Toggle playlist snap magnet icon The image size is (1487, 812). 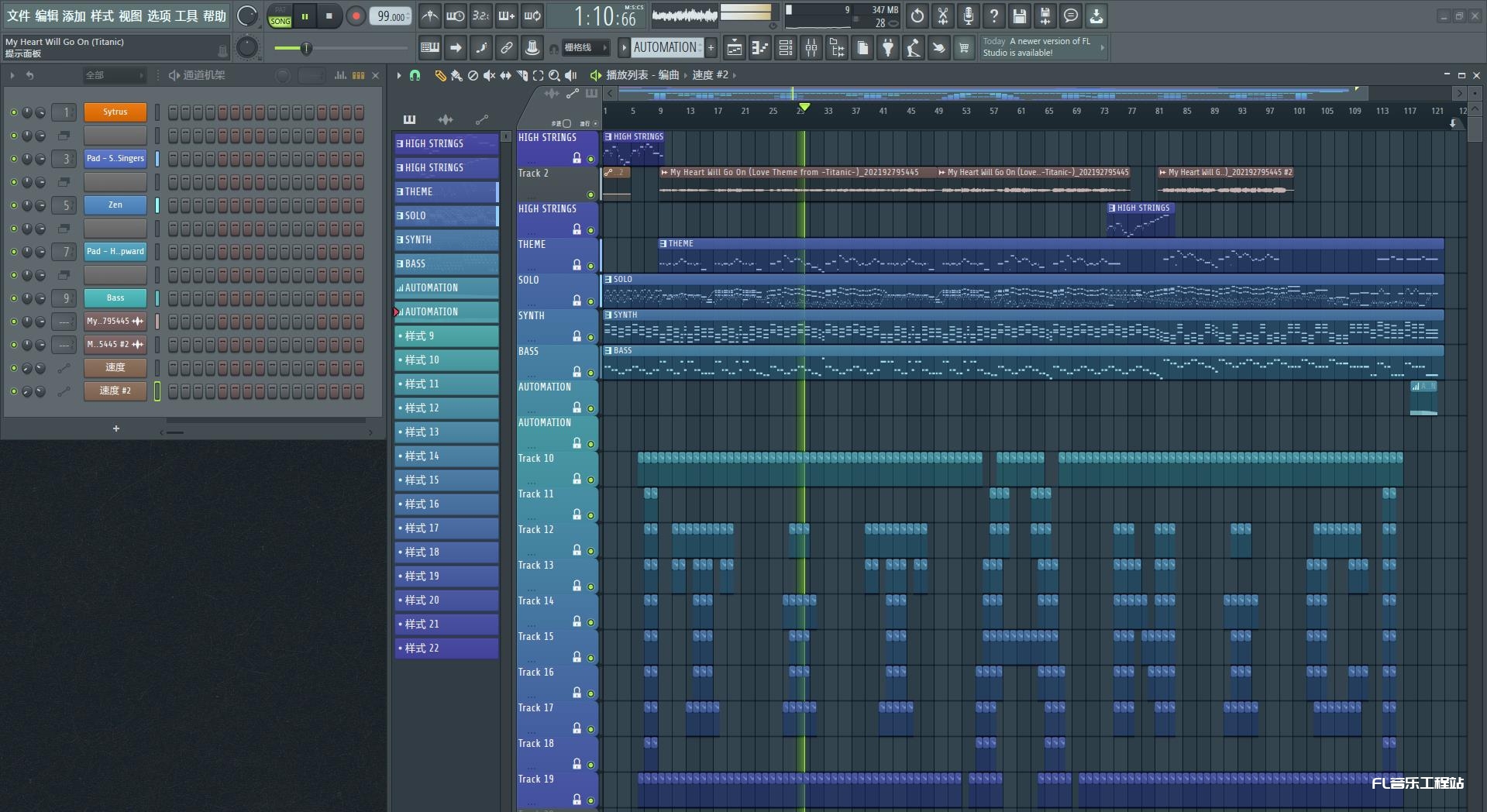click(x=415, y=75)
